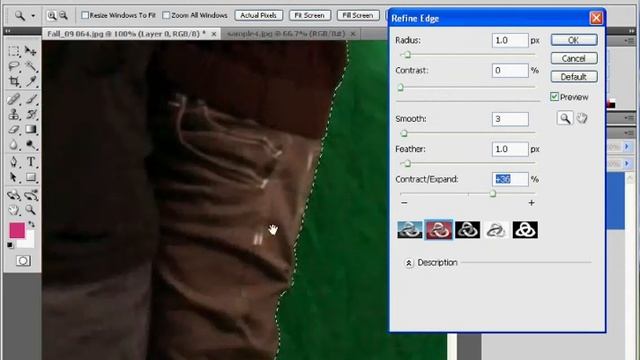Image resolution: width=640 pixels, height=360 pixels.
Task: Click the Feather value field
Action: [x=510, y=149]
